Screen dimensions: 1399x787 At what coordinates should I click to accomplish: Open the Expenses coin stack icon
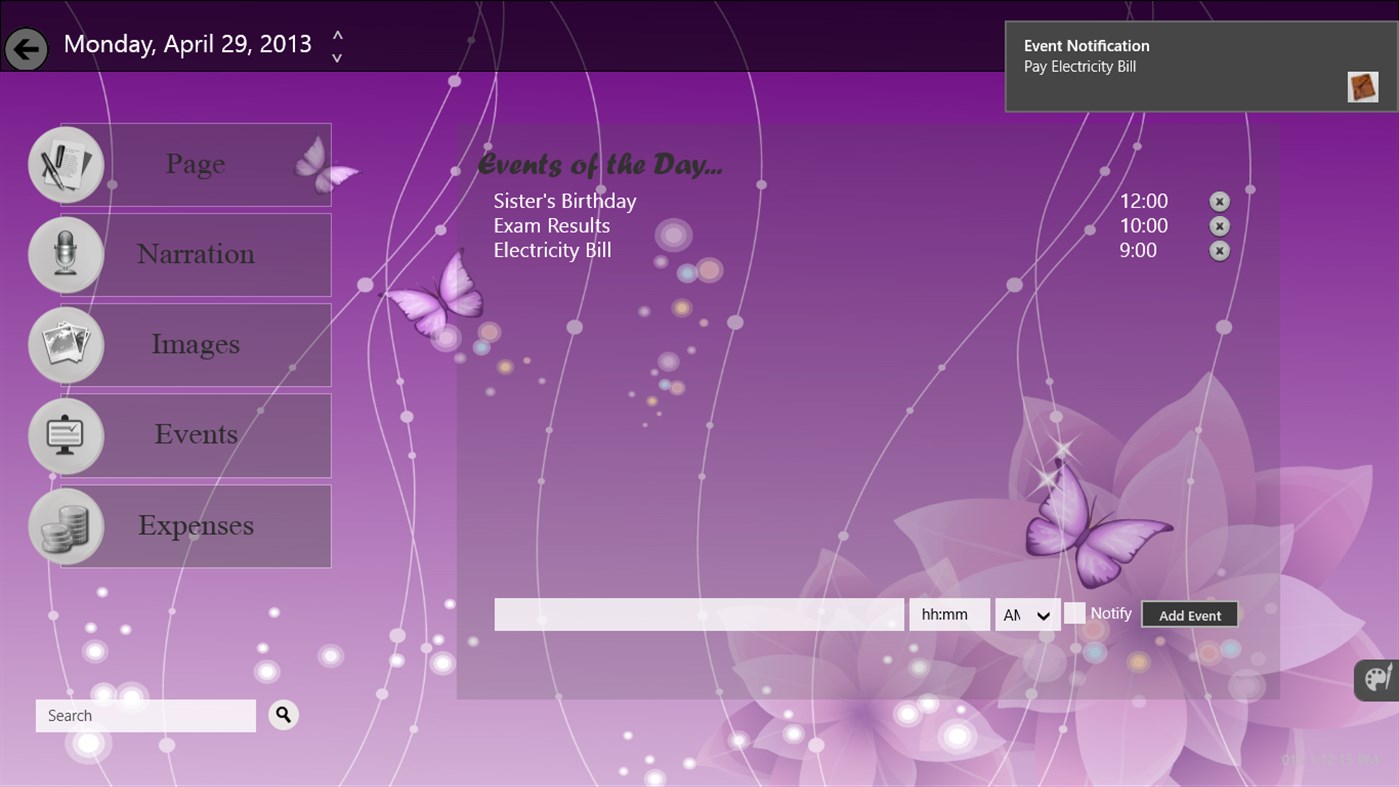click(66, 526)
